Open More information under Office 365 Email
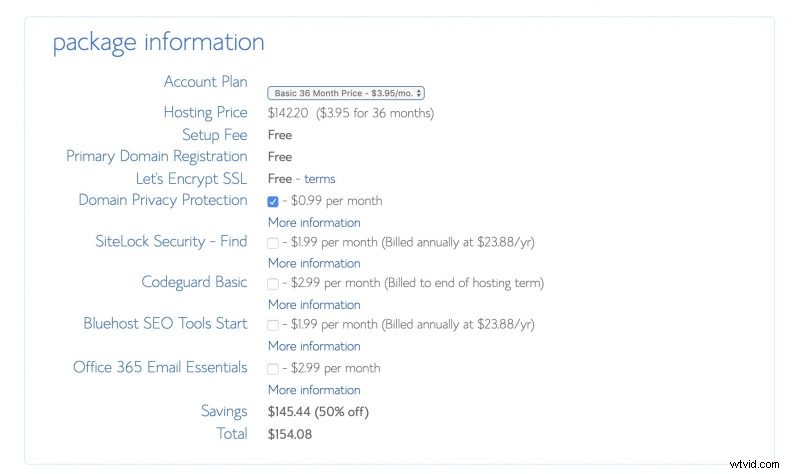Viewport: 800px width, 474px height. pyautogui.click(x=314, y=390)
